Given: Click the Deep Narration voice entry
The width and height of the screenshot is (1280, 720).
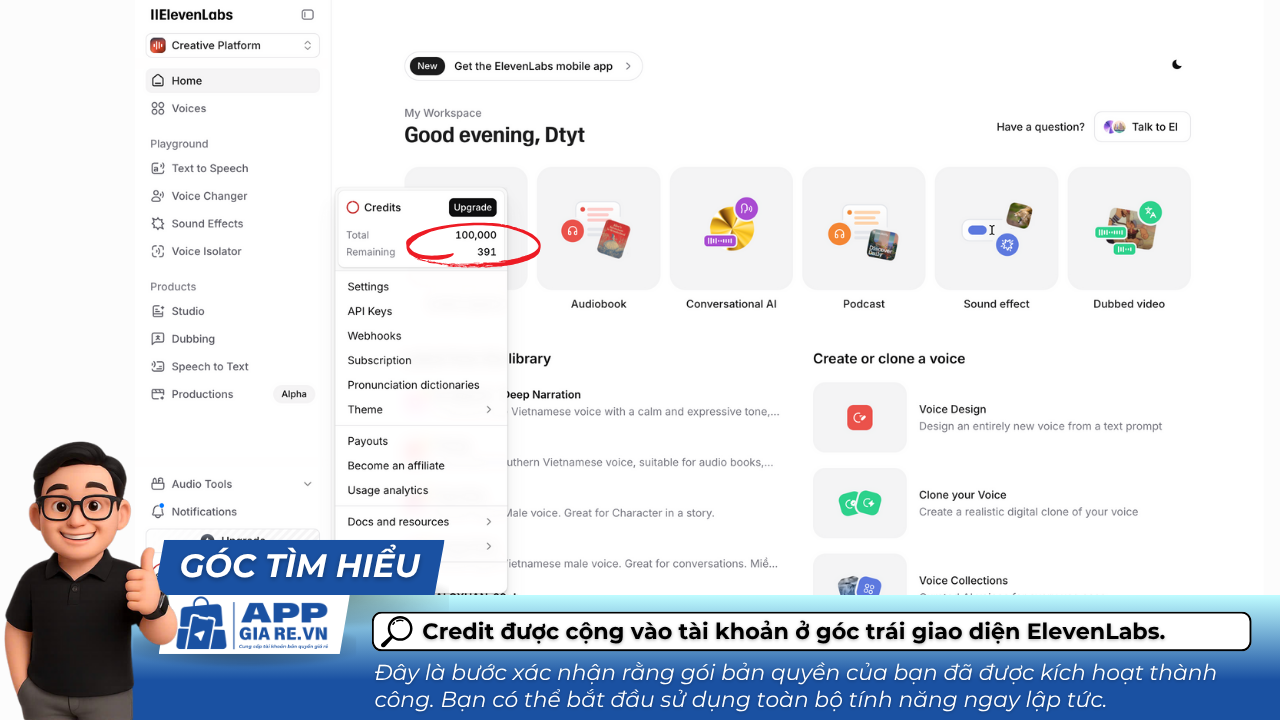Looking at the screenshot, I should [644, 403].
